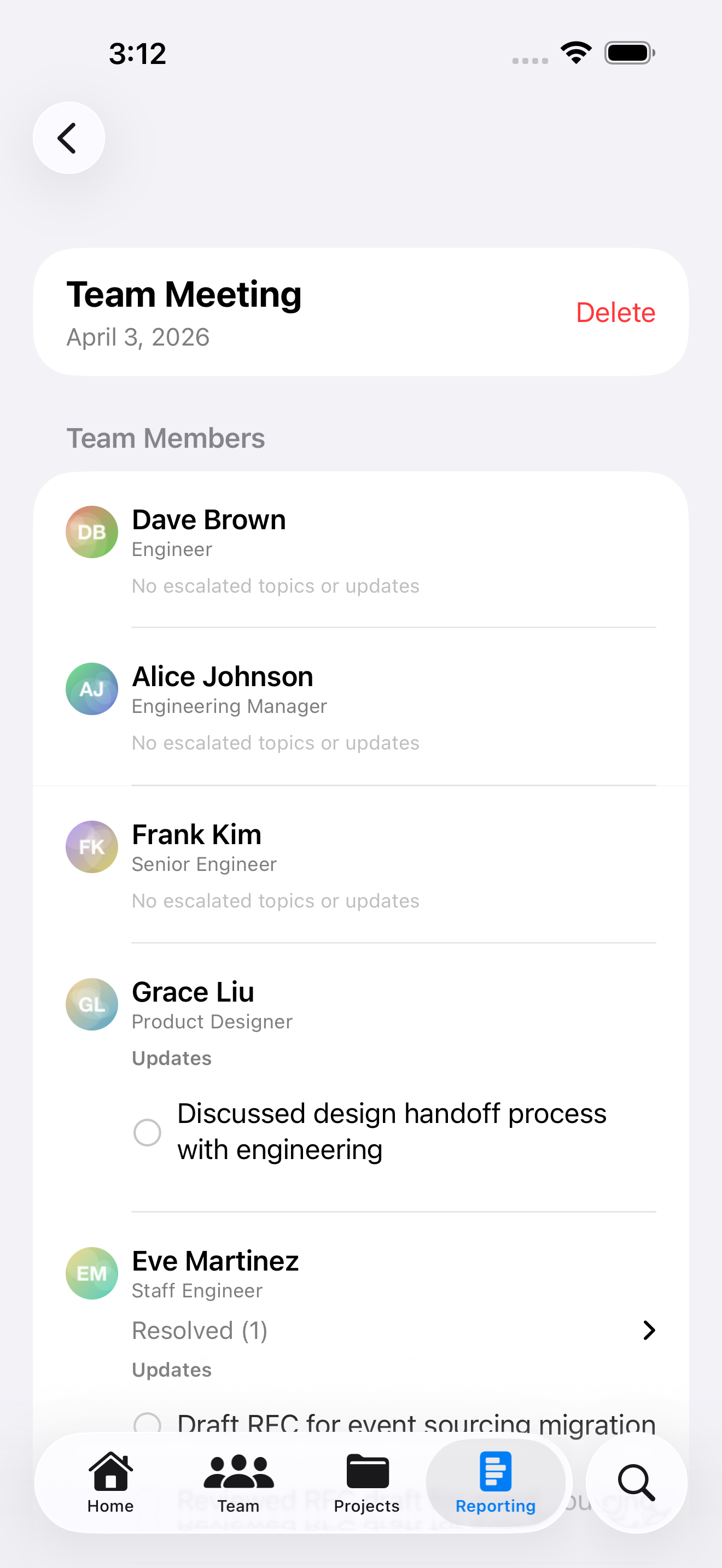The image size is (722, 1568).
Task: Check off Draft RFC event sourcing update
Action: tap(147, 1424)
